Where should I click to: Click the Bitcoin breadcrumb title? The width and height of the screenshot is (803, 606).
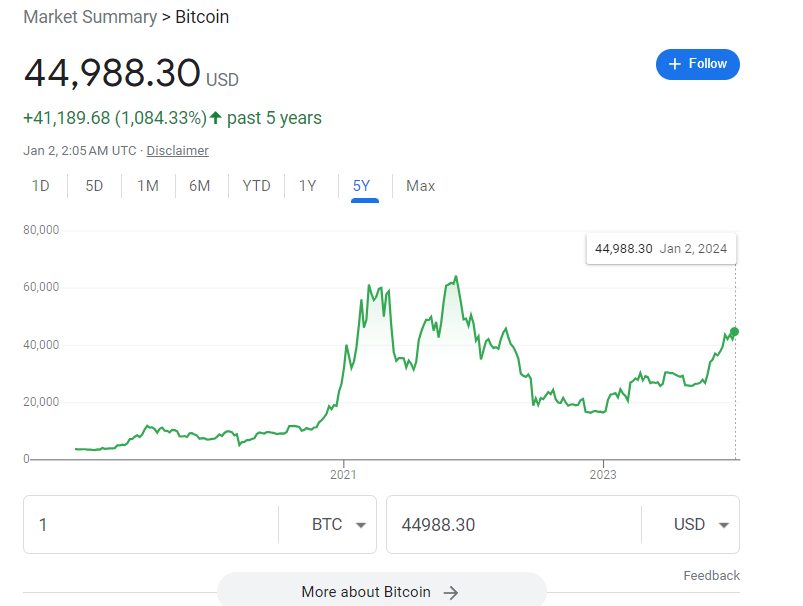202,17
